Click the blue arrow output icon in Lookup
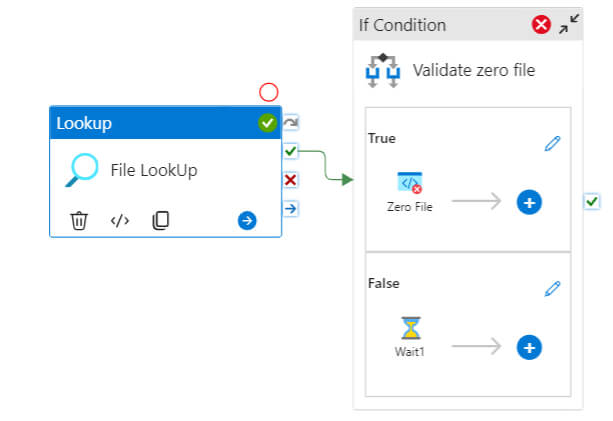The width and height of the screenshot is (613, 421). [247, 220]
